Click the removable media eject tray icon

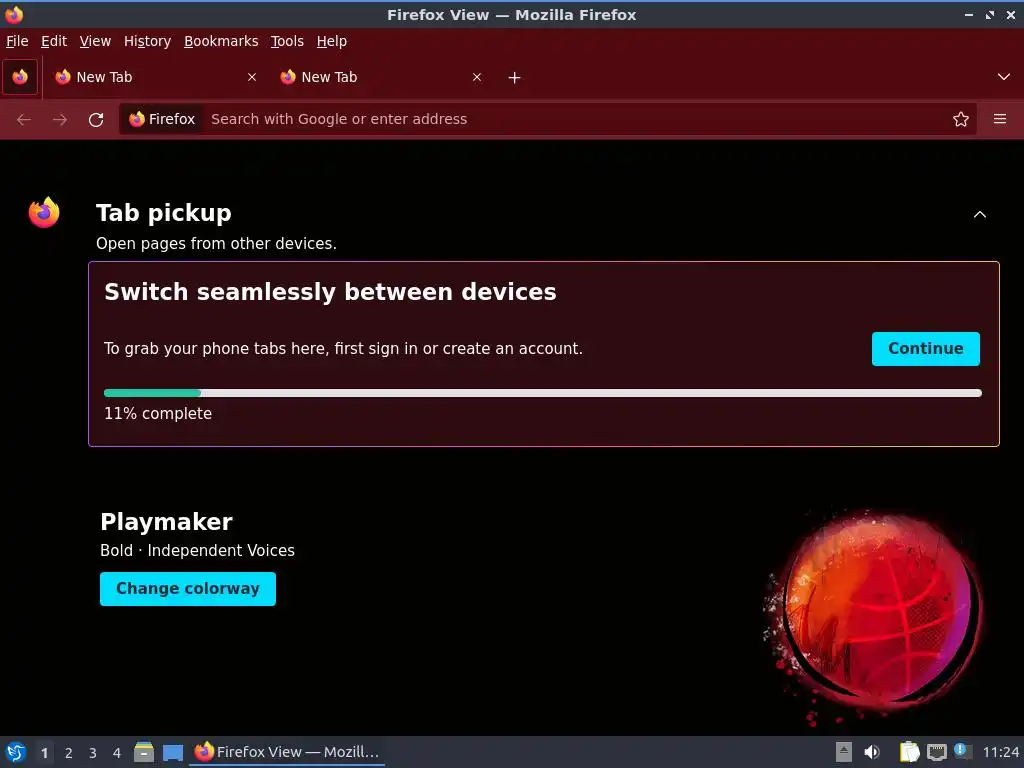pyautogui.click(x=844, y=752)
